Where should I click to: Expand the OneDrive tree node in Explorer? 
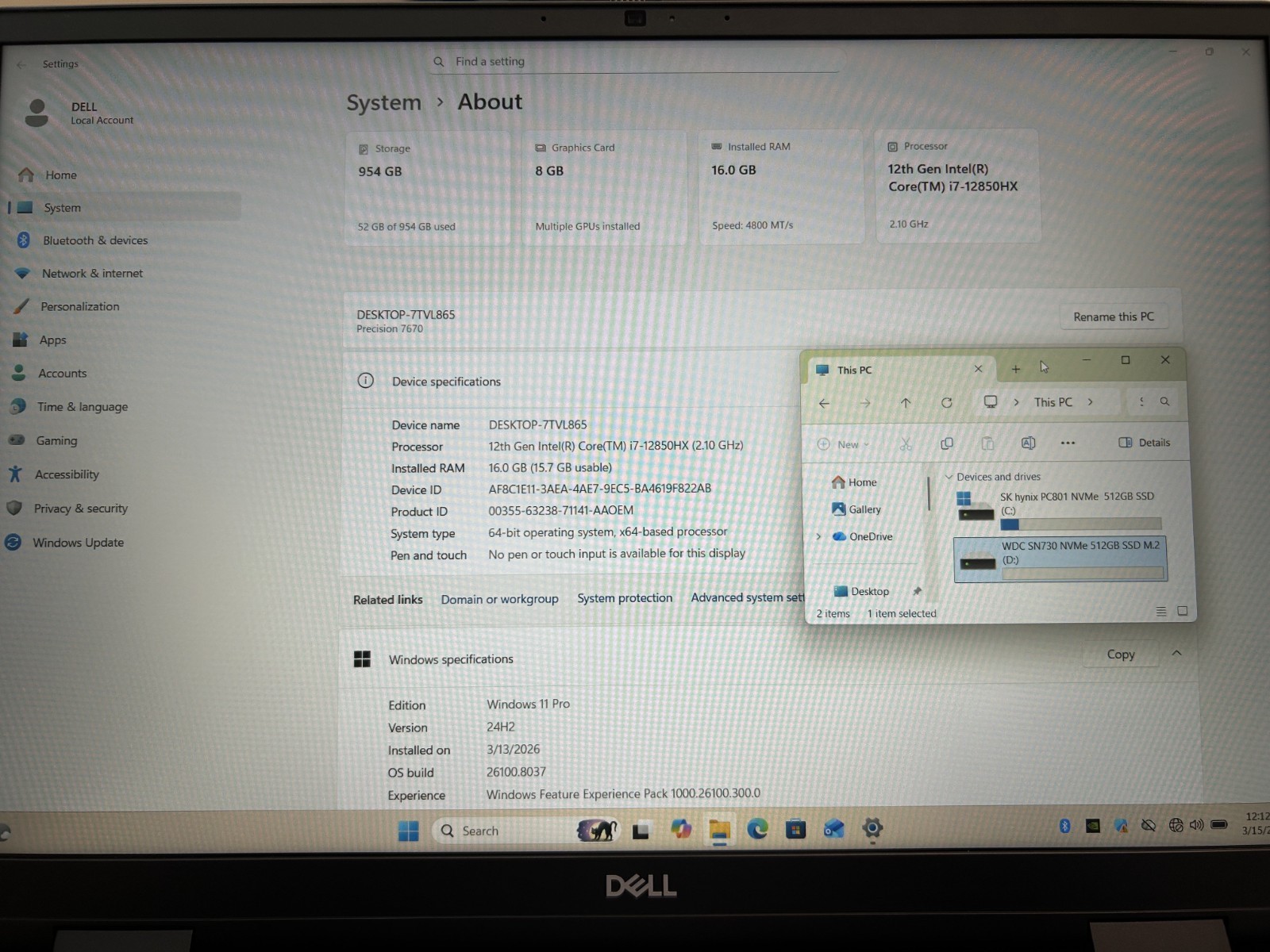point(818,537)
